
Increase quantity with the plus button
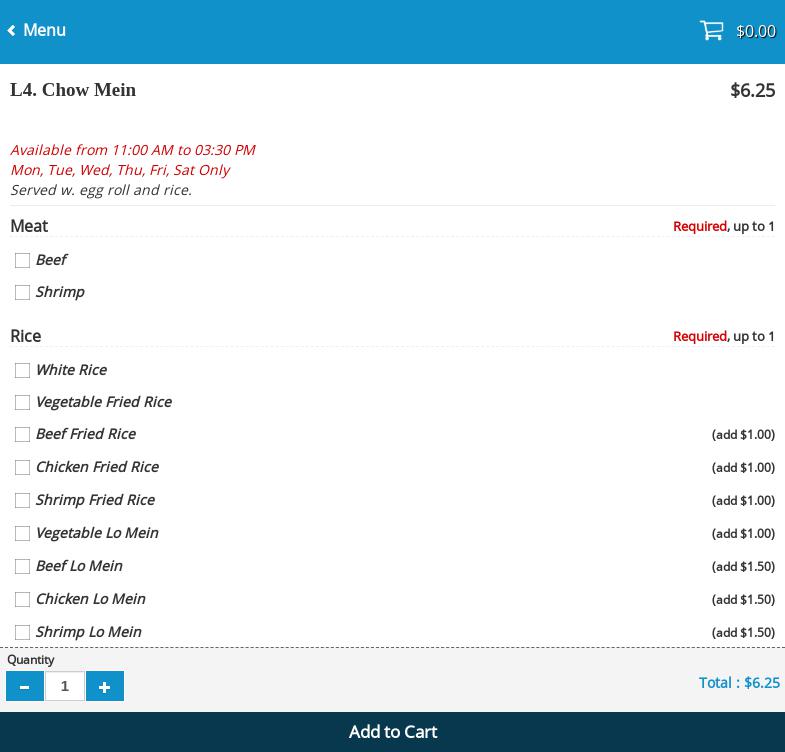pyautogui.click(x=105, y=686)
